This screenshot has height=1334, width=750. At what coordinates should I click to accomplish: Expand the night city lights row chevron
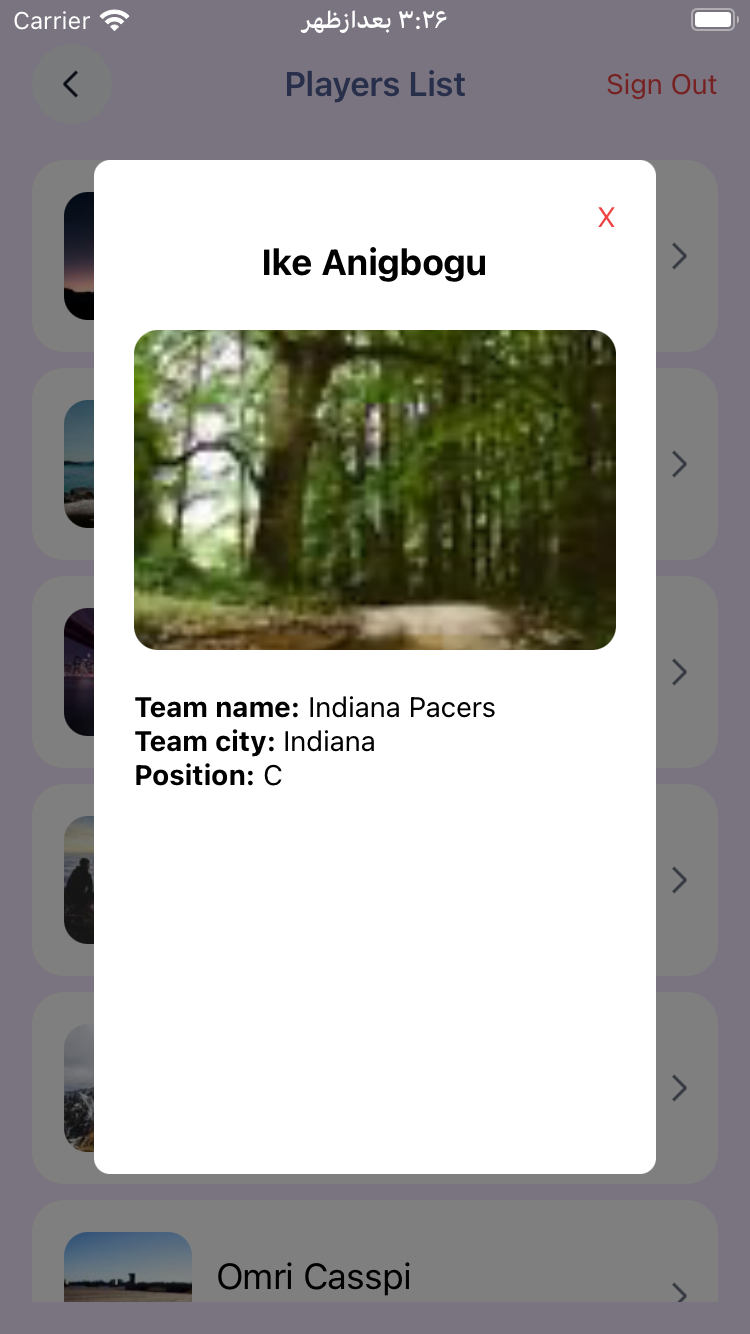679,672
